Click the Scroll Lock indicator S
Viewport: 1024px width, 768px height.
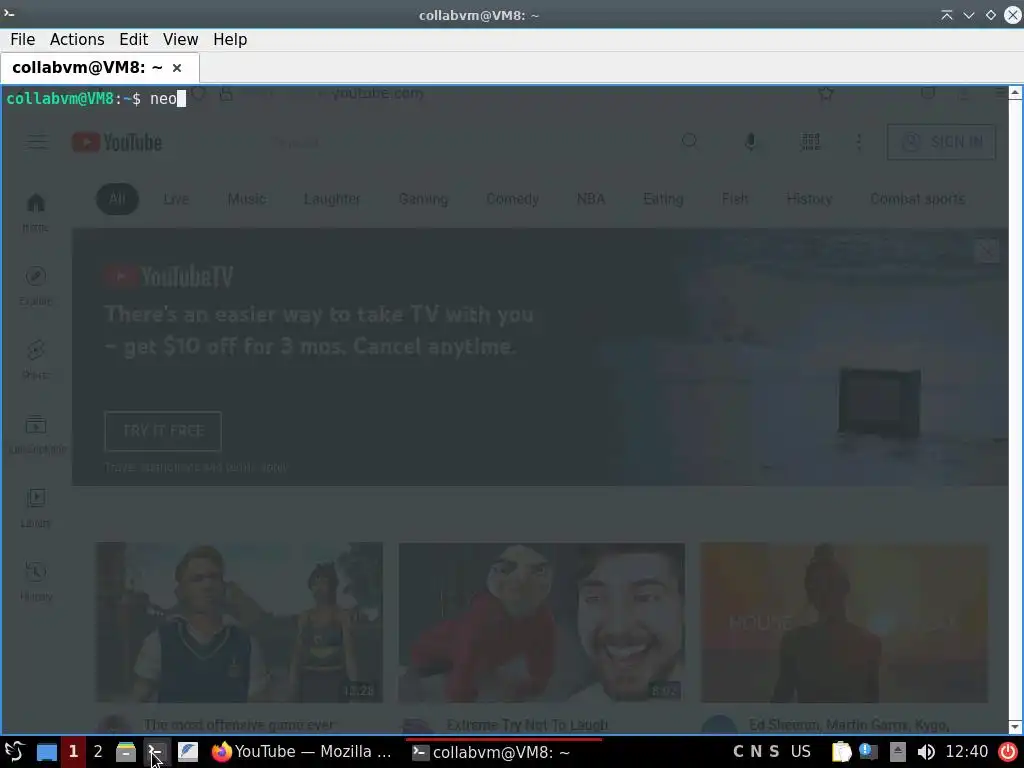(774, 752)
